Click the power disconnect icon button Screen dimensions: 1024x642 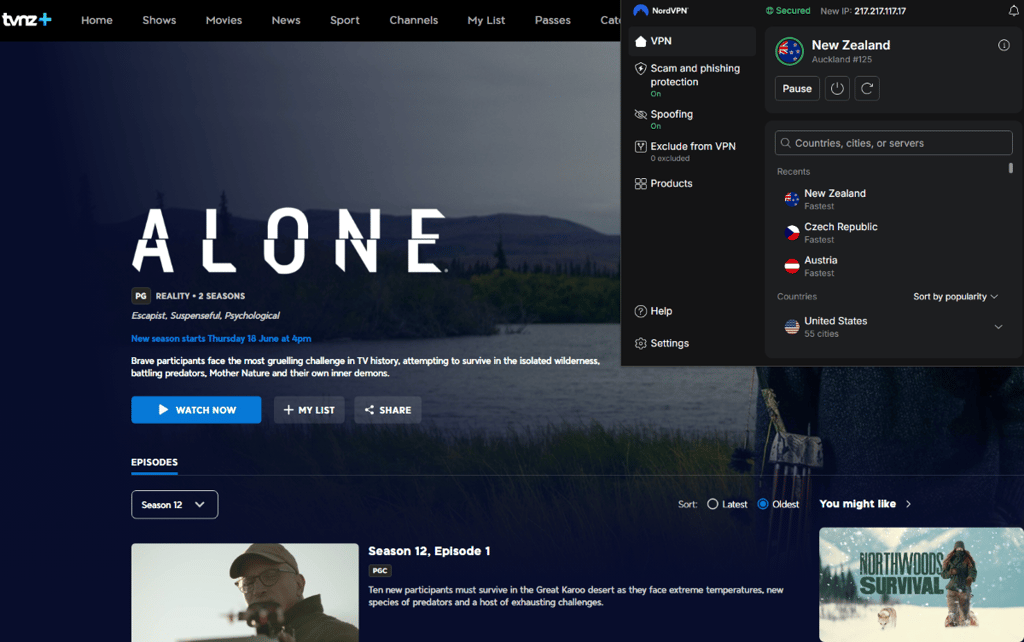(837, 88)
